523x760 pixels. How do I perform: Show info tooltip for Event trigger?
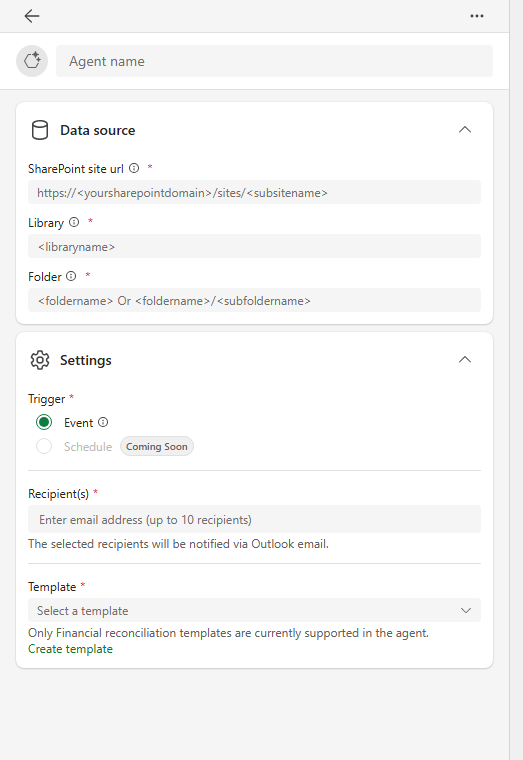(103, 422)
